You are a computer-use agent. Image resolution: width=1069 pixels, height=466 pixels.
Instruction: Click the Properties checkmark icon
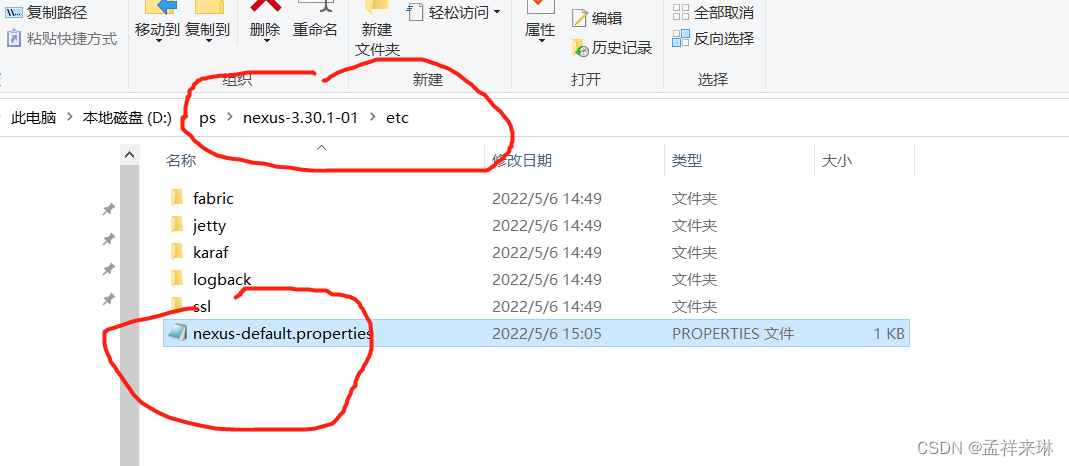[541, 6]
